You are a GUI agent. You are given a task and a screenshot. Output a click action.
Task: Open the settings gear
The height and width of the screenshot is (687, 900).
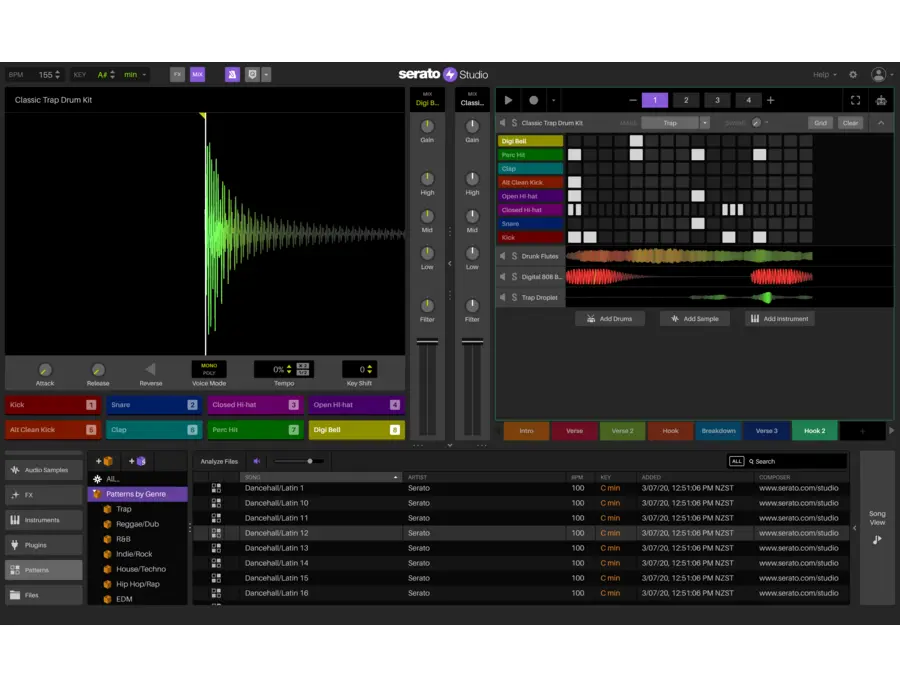pos(853,75)
